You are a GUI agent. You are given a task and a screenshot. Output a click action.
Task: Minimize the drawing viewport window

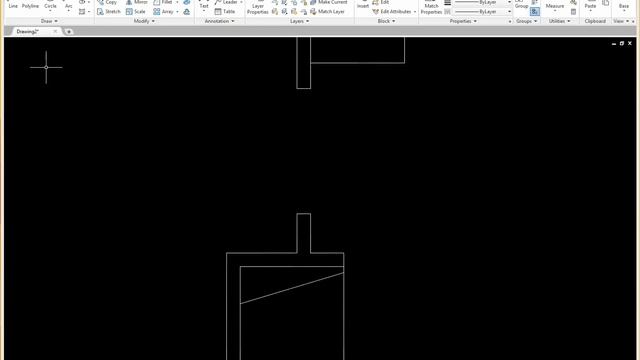614,43
